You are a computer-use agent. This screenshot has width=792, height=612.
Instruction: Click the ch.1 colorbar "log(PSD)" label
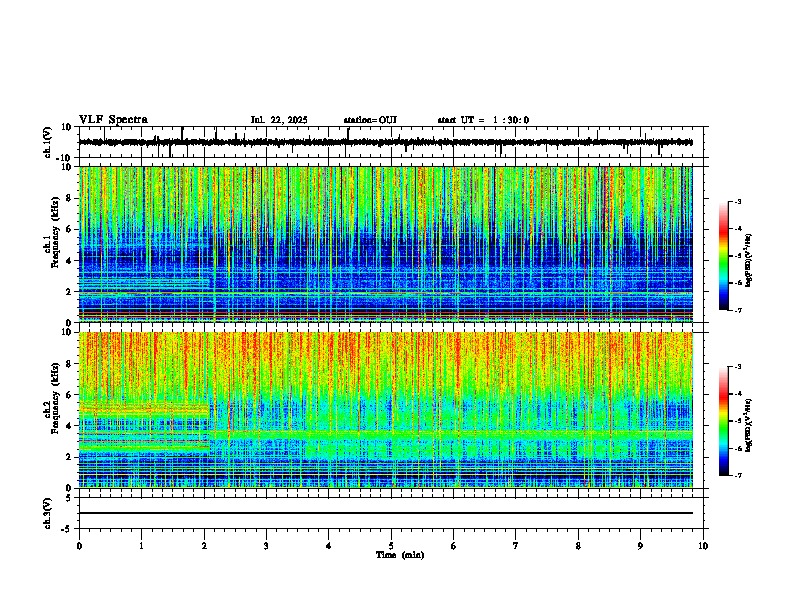coord(749,261)
